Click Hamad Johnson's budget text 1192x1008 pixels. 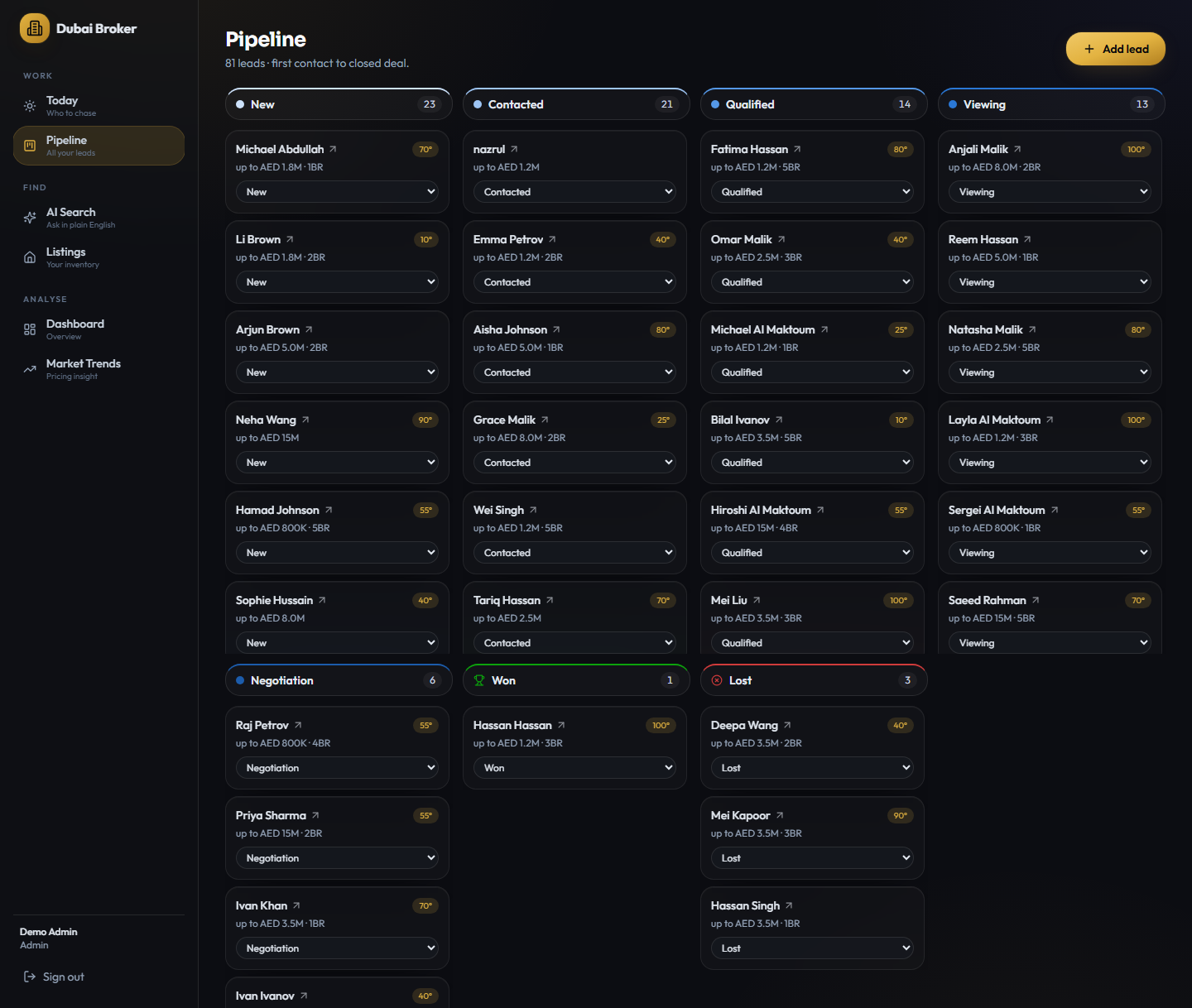click(x=282, y=528)
